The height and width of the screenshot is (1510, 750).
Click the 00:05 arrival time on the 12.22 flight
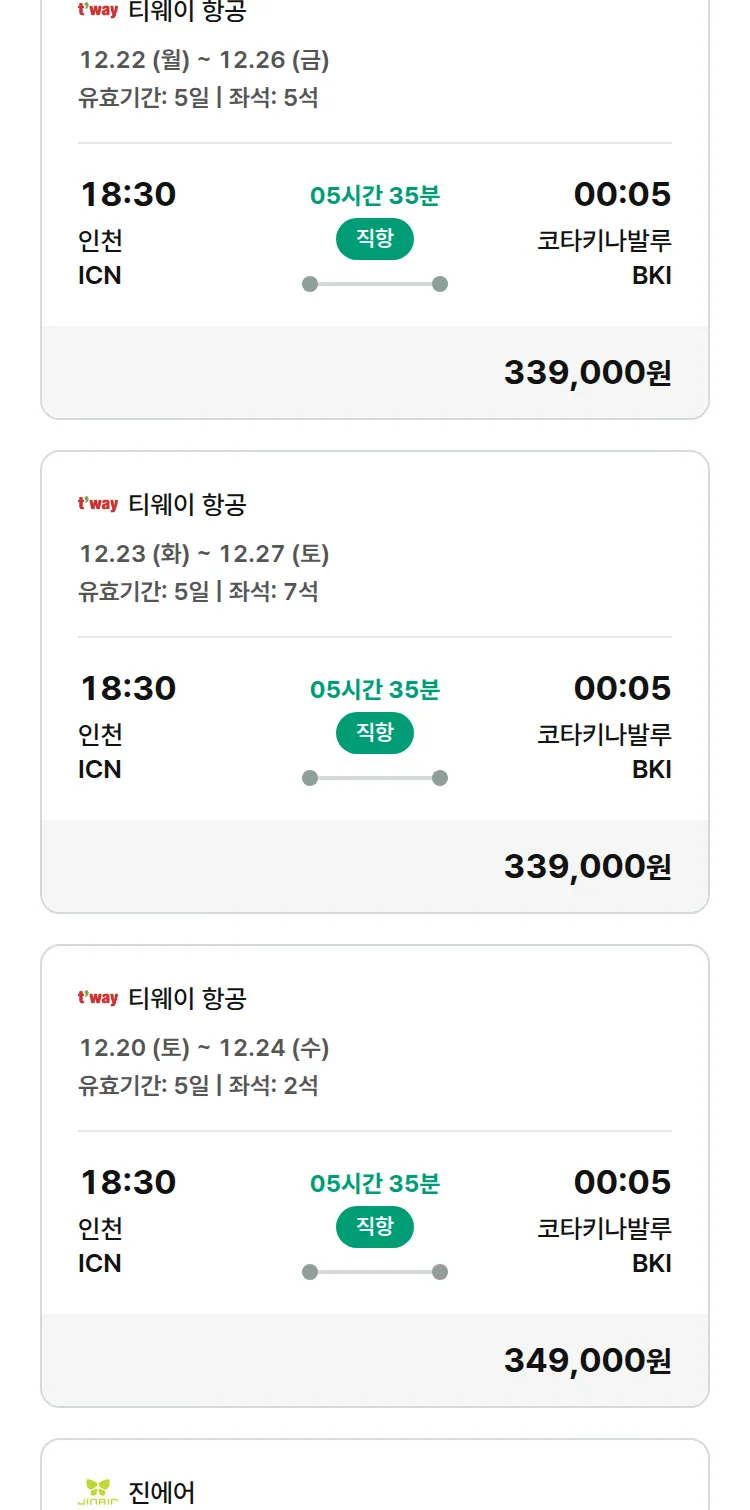pyautogui.click(x=622, y=194)
